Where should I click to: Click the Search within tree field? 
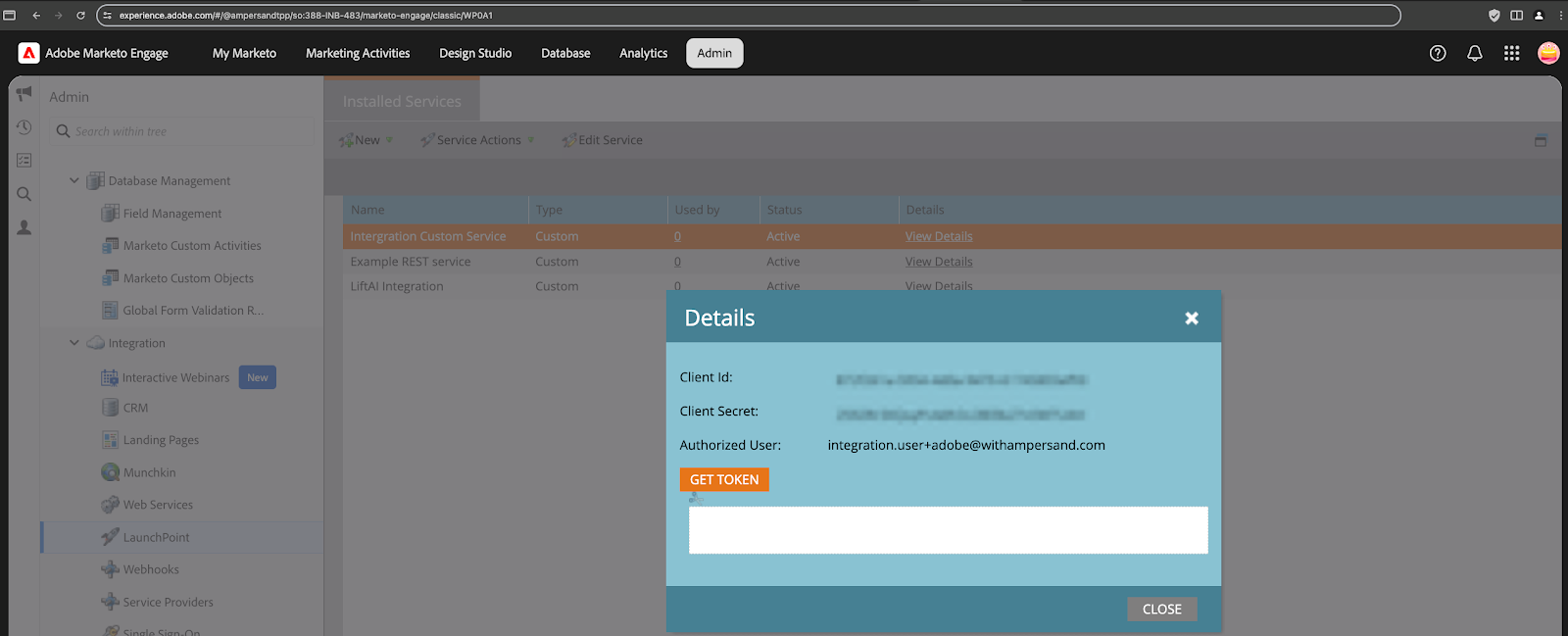click(x=184, y=131)
